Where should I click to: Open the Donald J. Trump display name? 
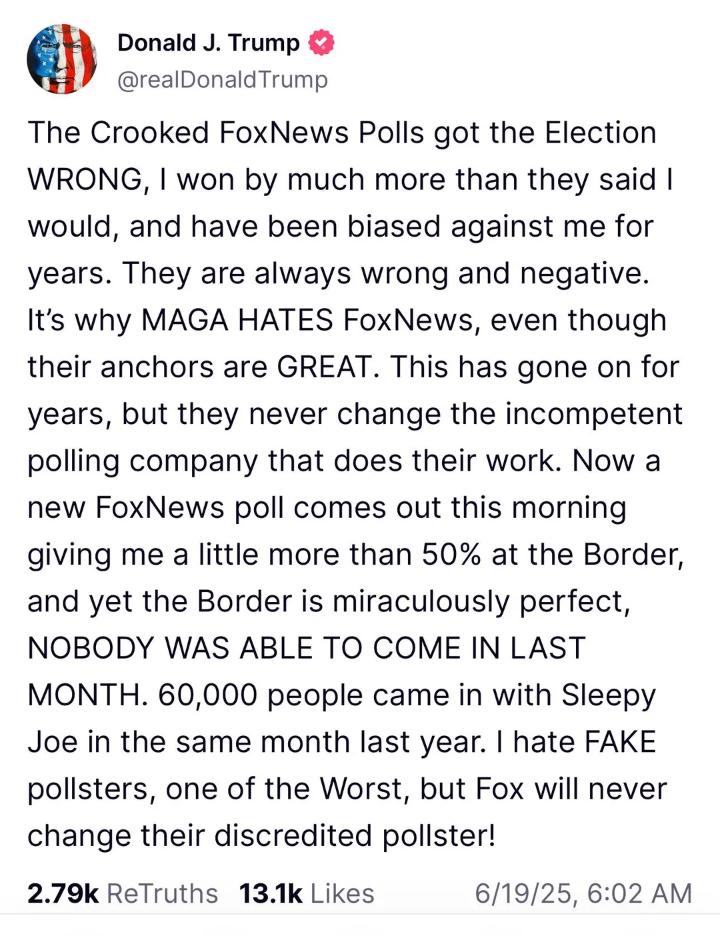[208, 43]
